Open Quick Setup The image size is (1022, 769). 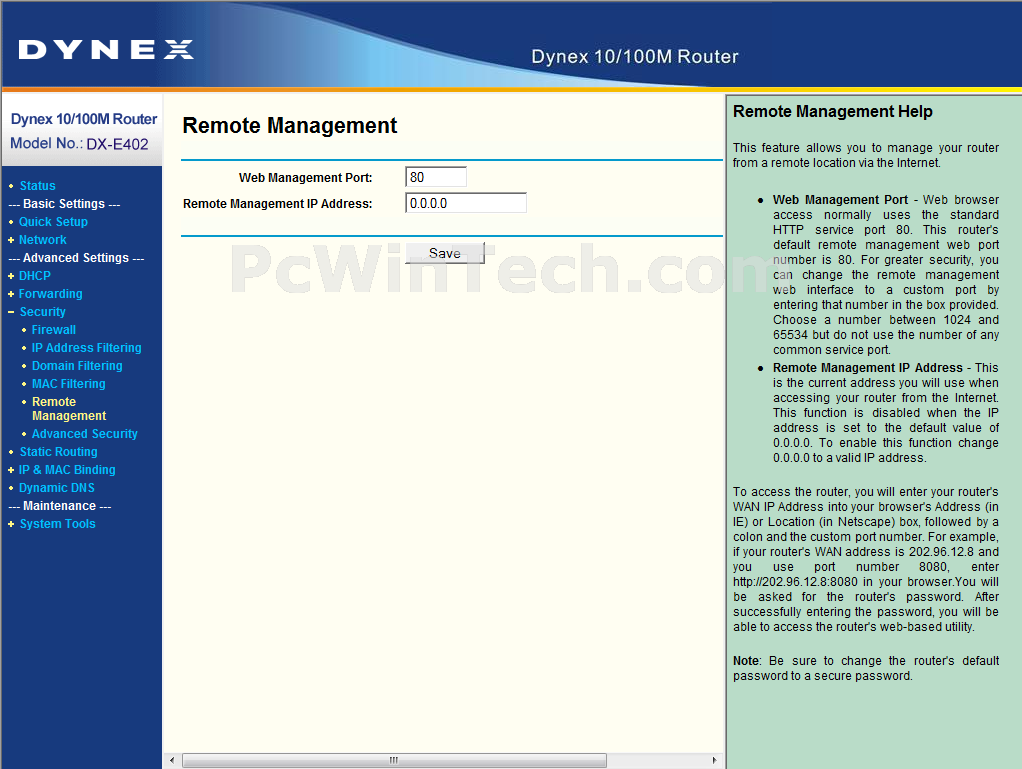point(53,222)
